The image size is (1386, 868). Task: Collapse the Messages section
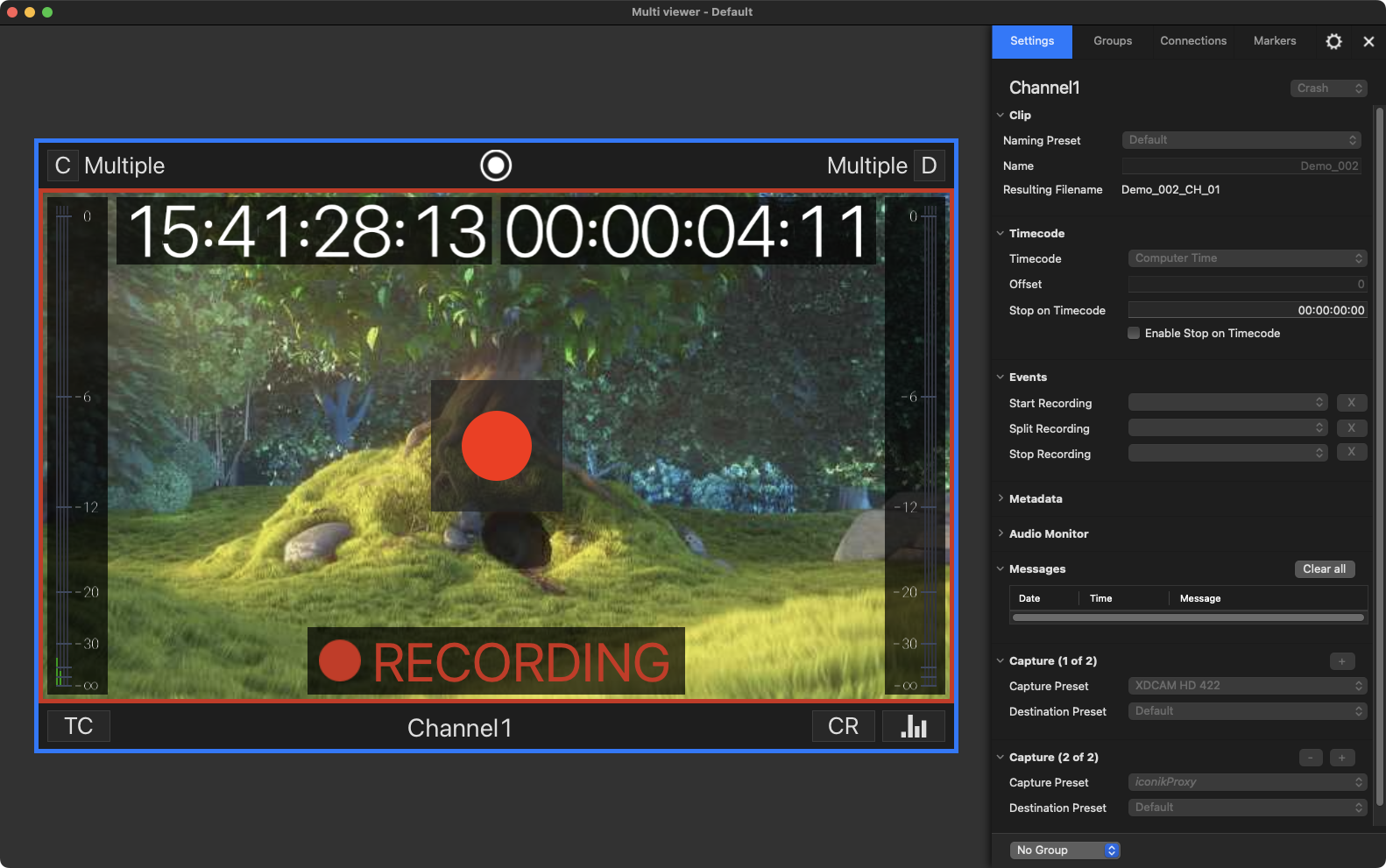pyautogui.click(x=1001, y=568)
